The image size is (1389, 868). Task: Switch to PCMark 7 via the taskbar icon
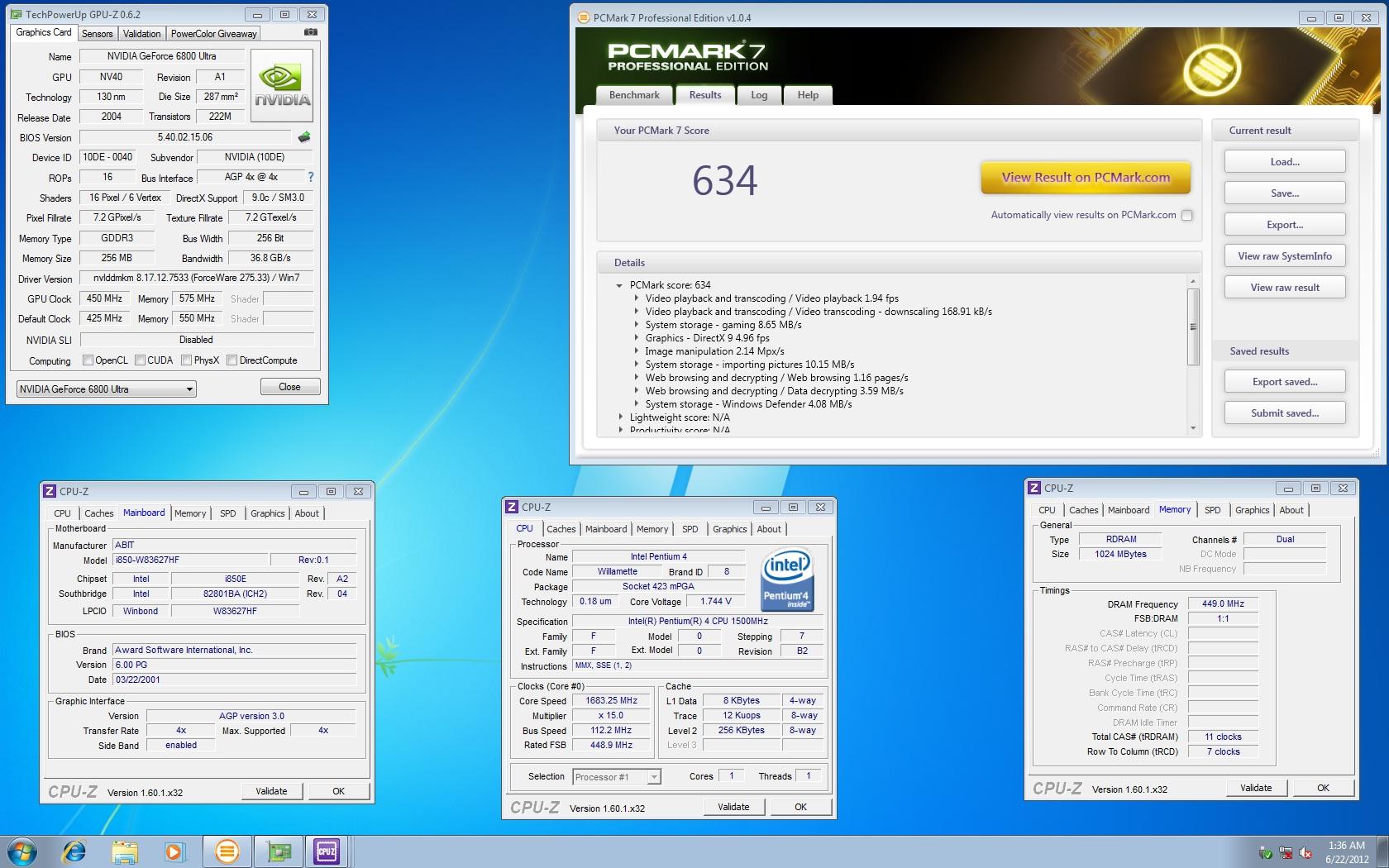point(227,851)
